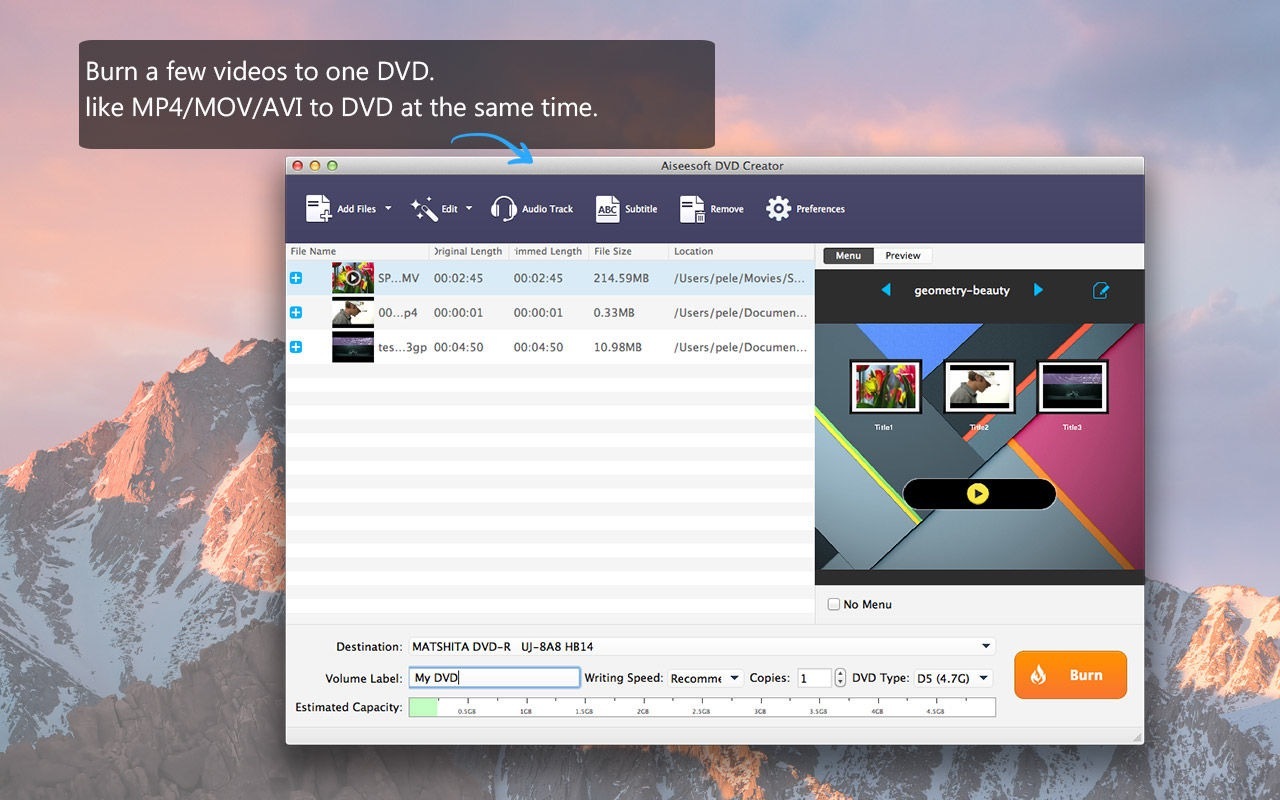Click the Audio Track headphones icon
The height and width of the screenshot is (800, 1280).
click(x=504, y=209)
